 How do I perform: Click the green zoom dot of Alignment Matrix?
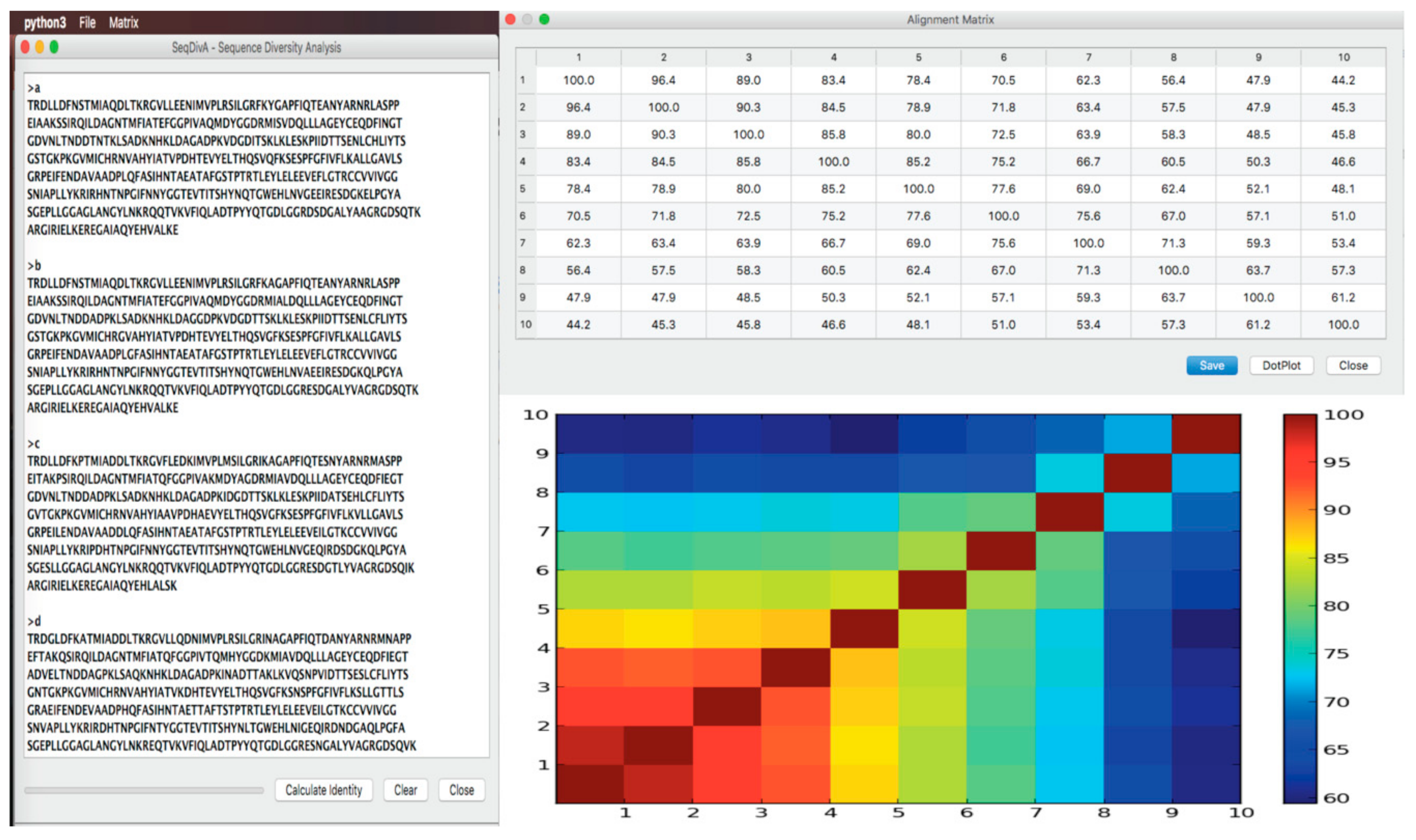point(544,19)
